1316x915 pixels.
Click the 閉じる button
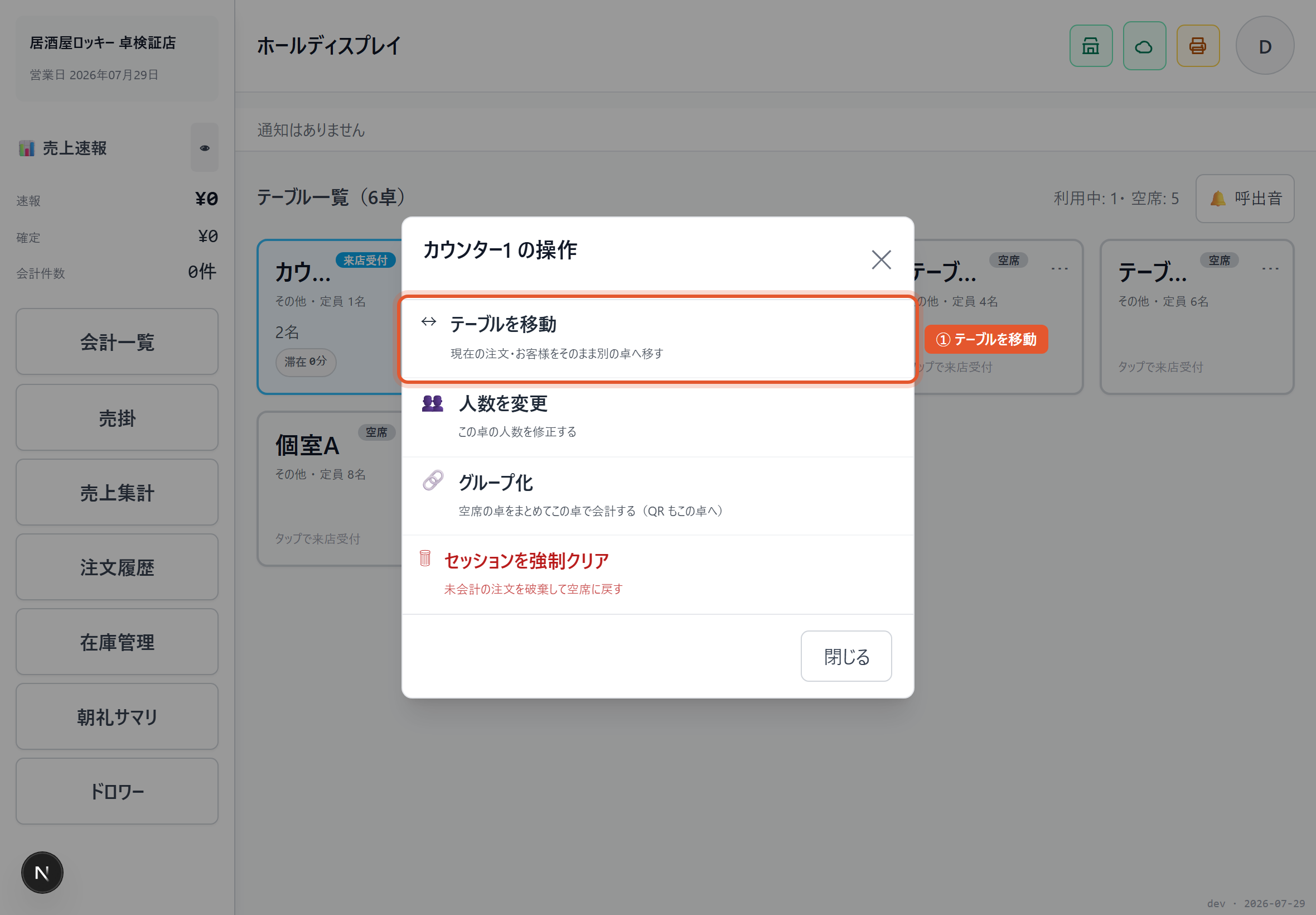coord(845,656)
